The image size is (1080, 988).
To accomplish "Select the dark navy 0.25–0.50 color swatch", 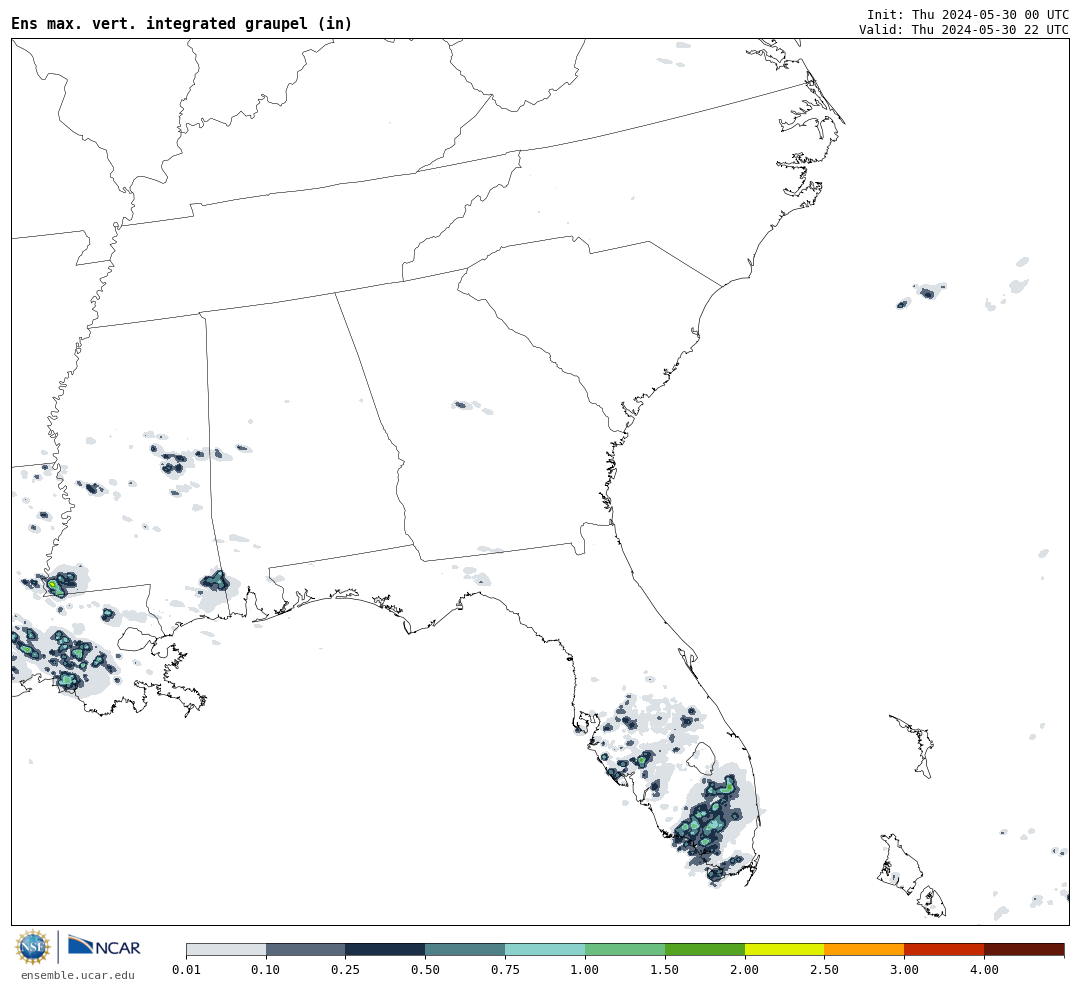I will click(x=386, y=949).
